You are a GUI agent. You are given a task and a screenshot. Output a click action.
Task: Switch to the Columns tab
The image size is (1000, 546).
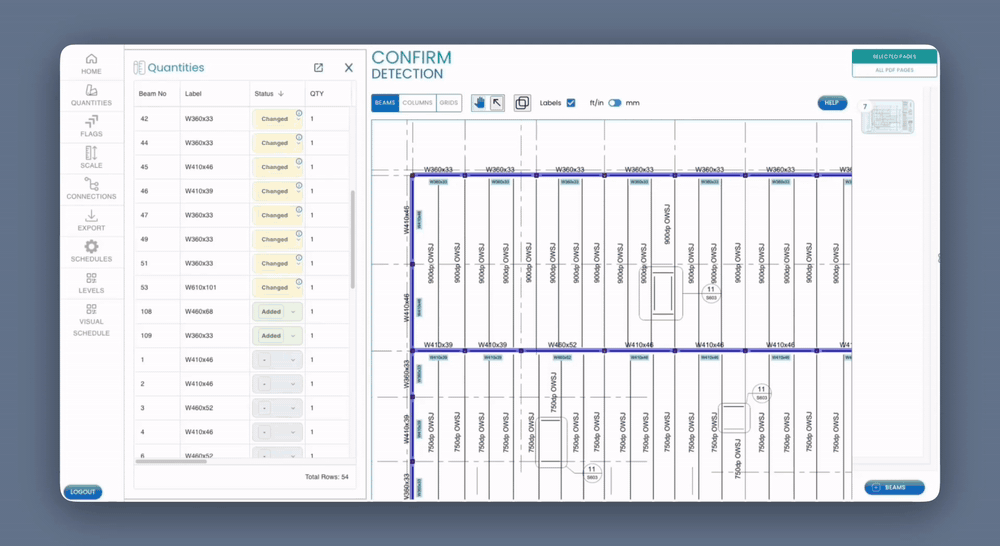(417, 103)
